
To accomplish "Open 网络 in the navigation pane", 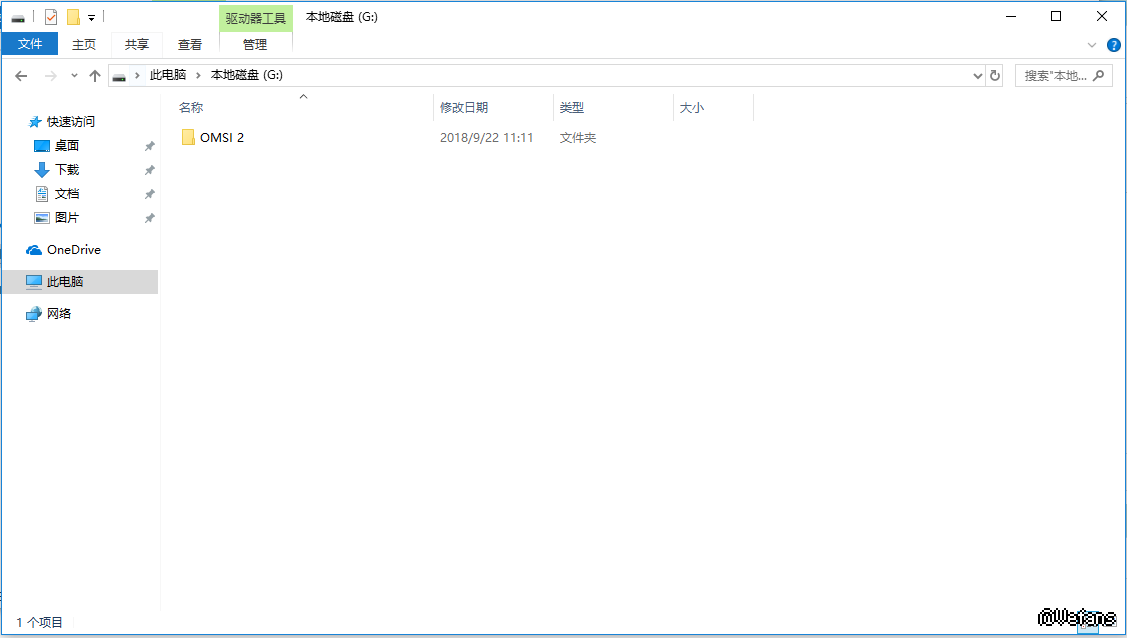I will pyautogui.click(x=59, y=313).
